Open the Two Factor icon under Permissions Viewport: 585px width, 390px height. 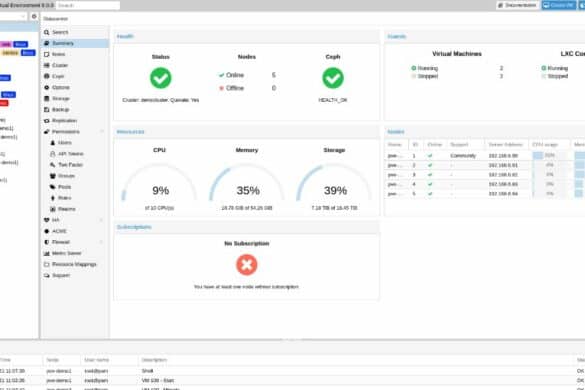click(53, 165)
